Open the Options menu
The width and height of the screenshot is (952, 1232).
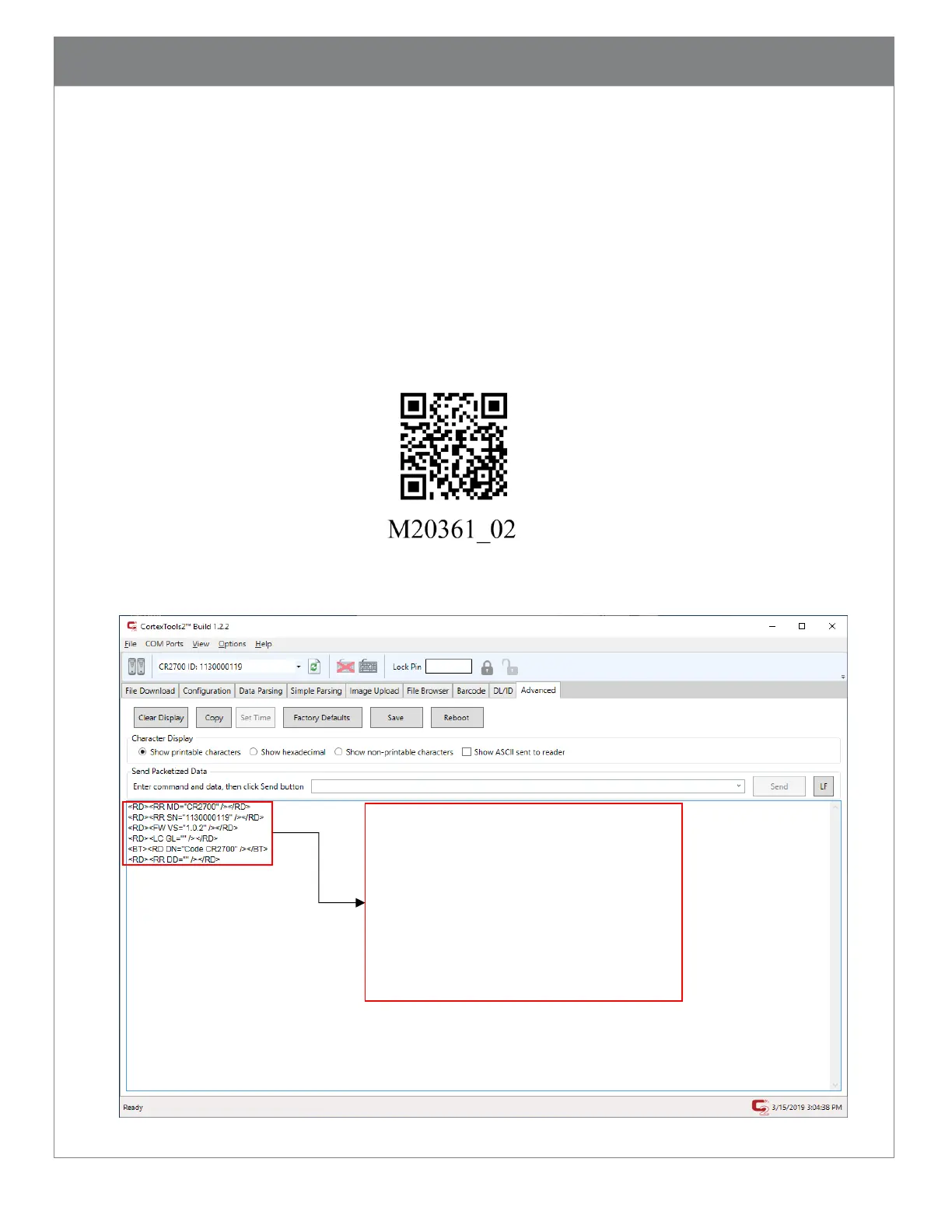(232, 644)
